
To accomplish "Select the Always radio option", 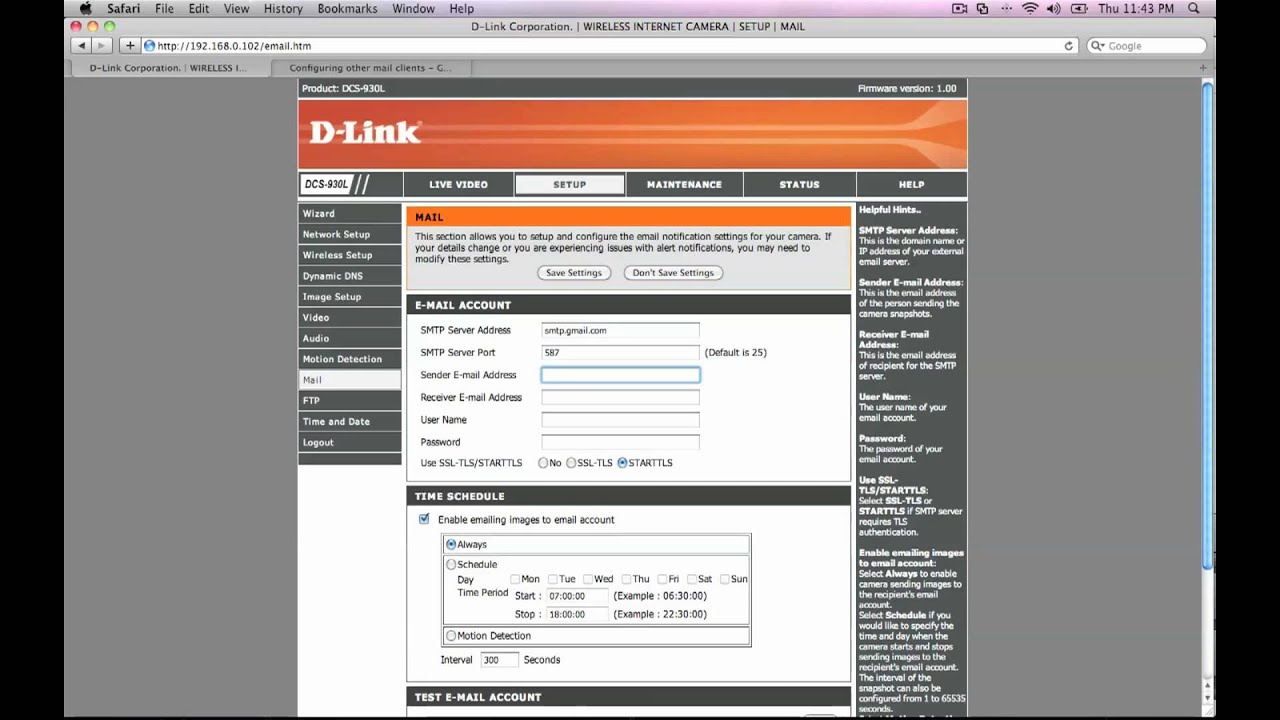I will pyautogui.click(x=451, y=544).
